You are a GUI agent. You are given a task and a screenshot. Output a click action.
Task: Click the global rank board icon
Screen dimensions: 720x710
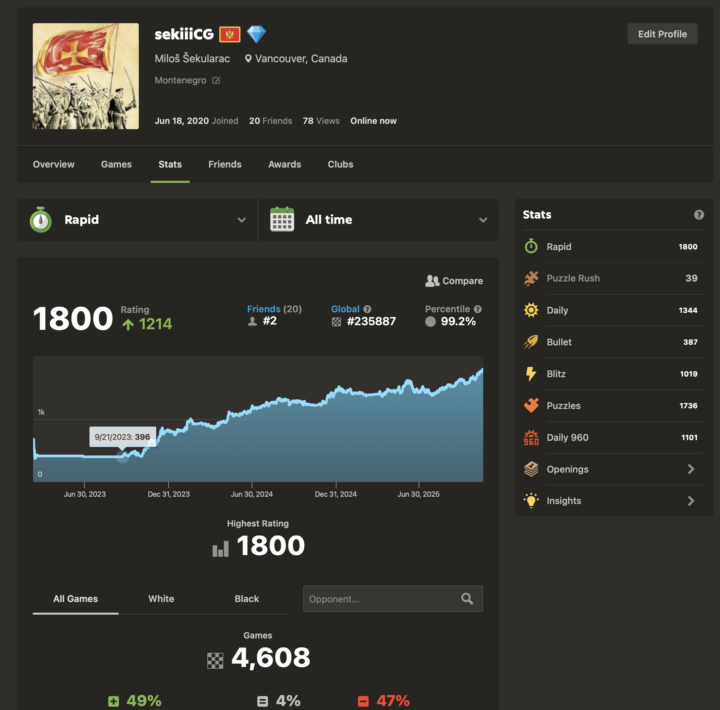pyautogui.click(x=337, y=322)
